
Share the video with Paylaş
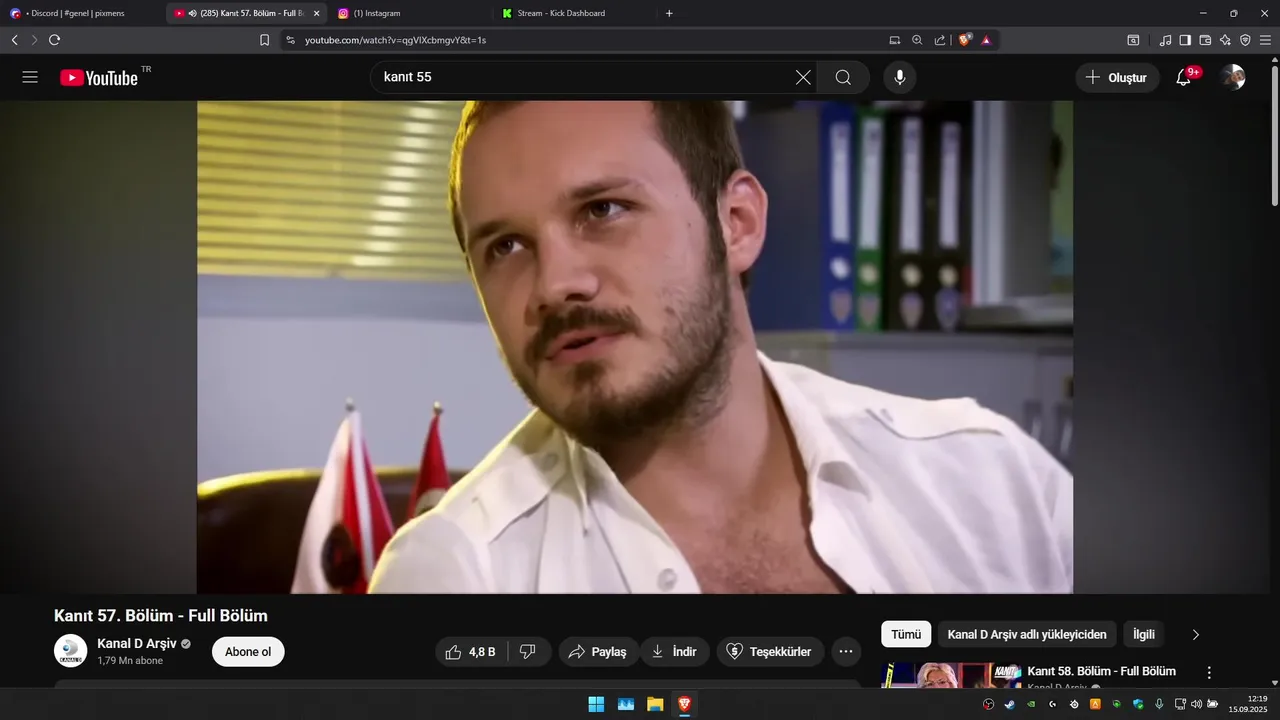tap(598, 652)
